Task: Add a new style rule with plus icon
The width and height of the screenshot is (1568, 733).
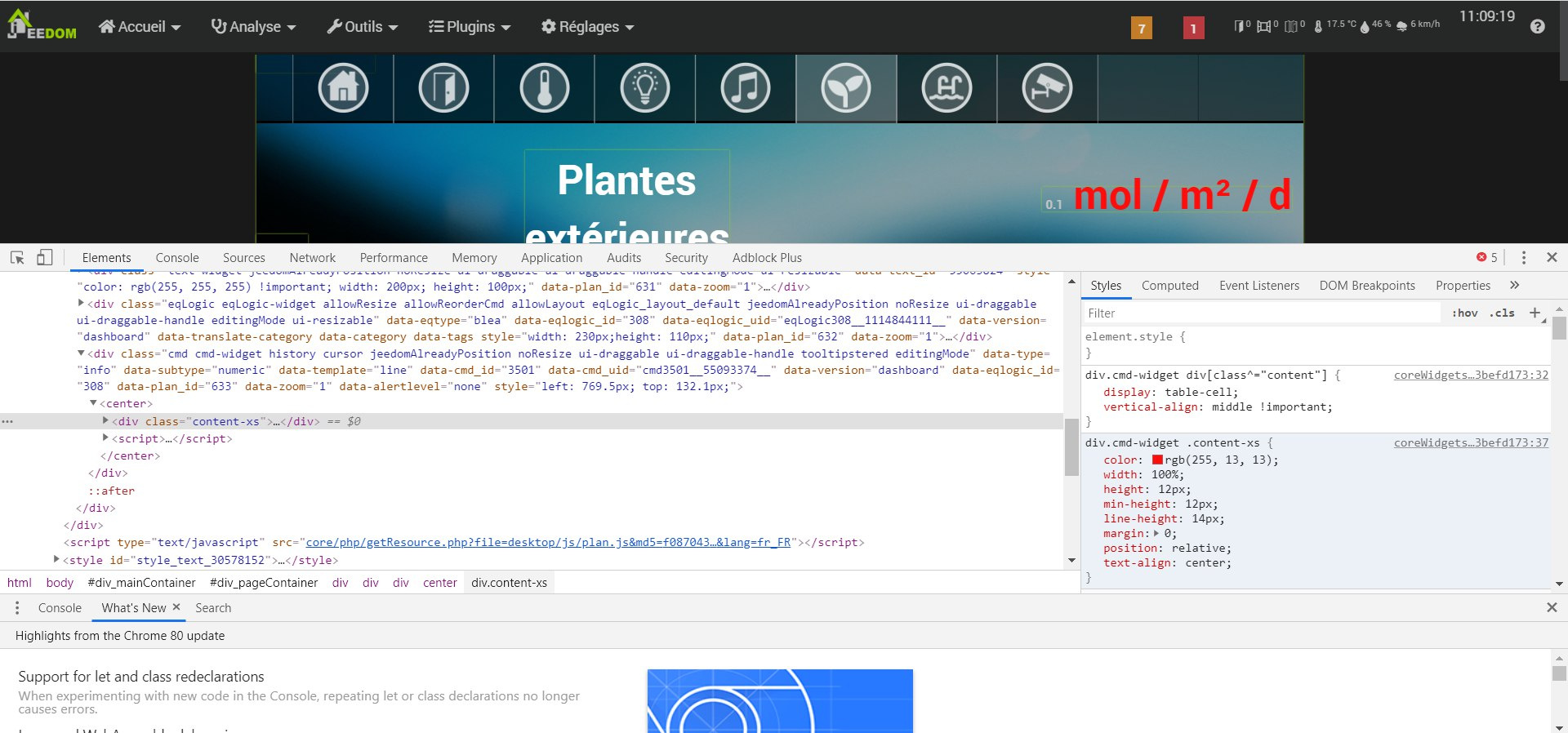Action: coord(1535,313)
